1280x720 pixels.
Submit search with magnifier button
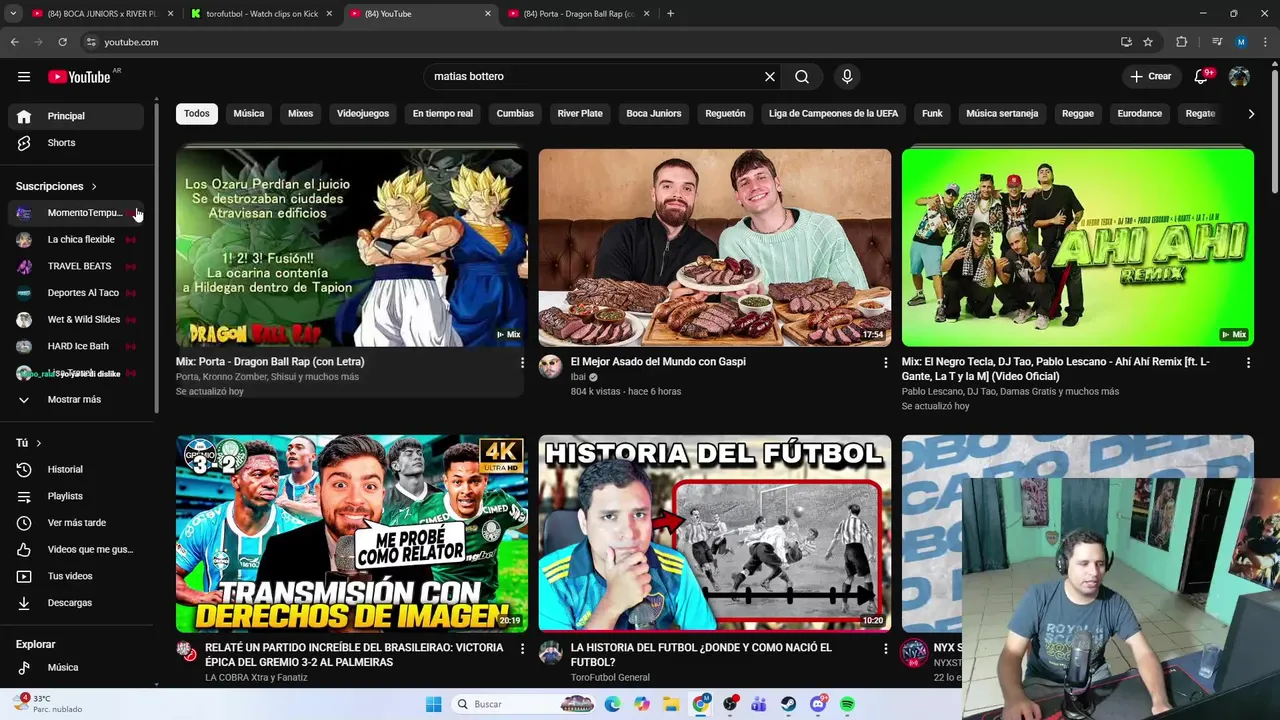click(x=802, y=76)
